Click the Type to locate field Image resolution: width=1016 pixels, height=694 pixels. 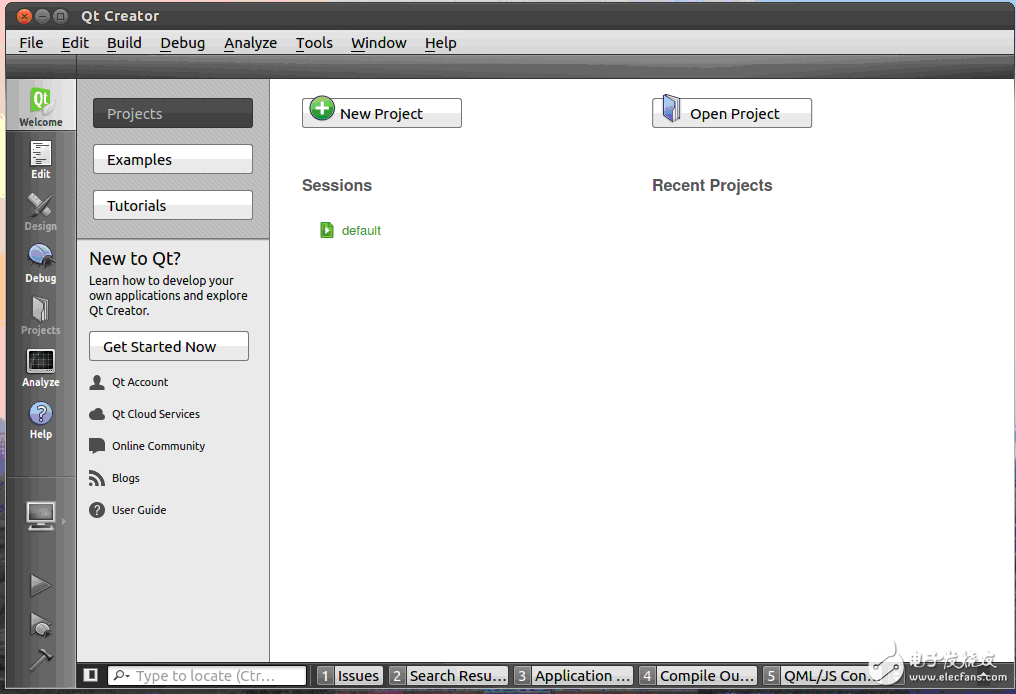pos(207,676)
